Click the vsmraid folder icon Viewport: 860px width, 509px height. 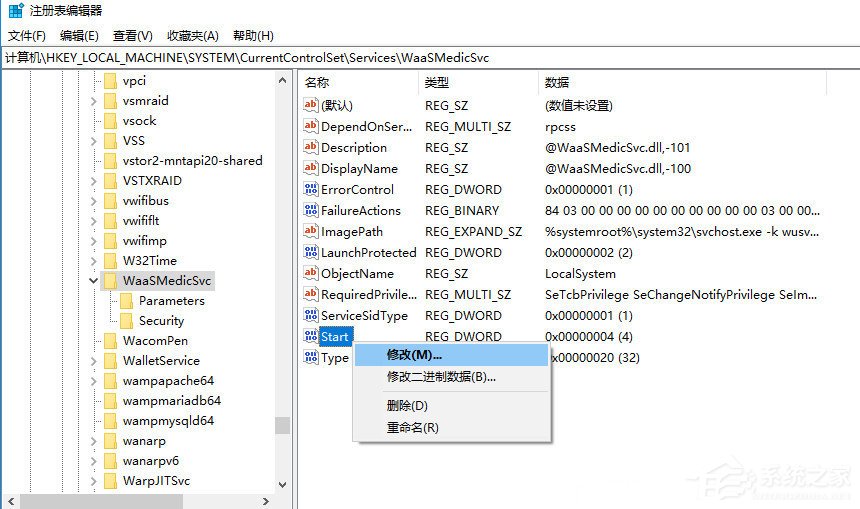click(110, 101)
